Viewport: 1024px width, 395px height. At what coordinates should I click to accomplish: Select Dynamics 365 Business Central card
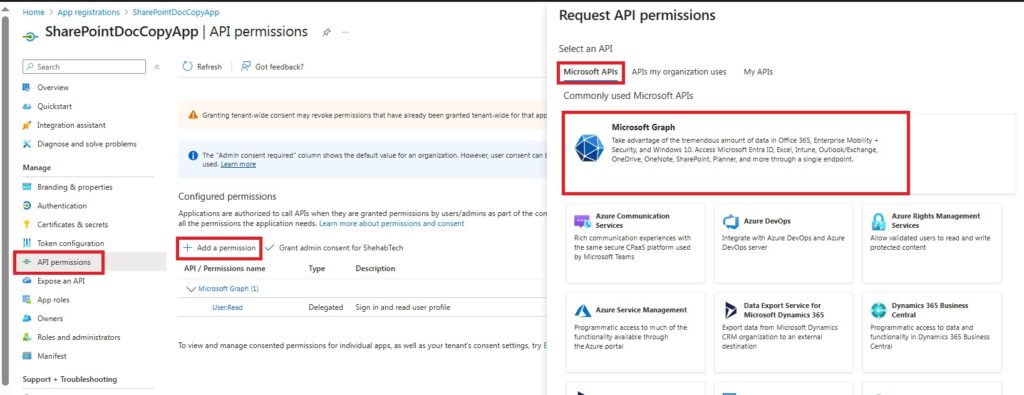(x=932, y=332)
